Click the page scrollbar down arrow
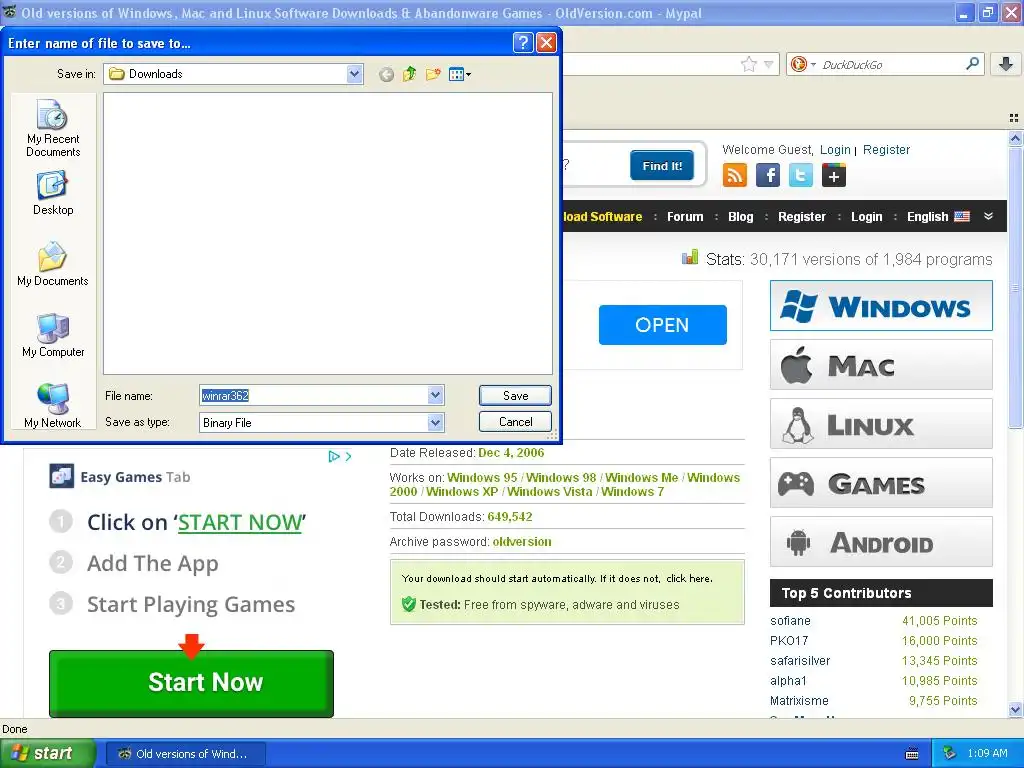 tap(1015, 709)
